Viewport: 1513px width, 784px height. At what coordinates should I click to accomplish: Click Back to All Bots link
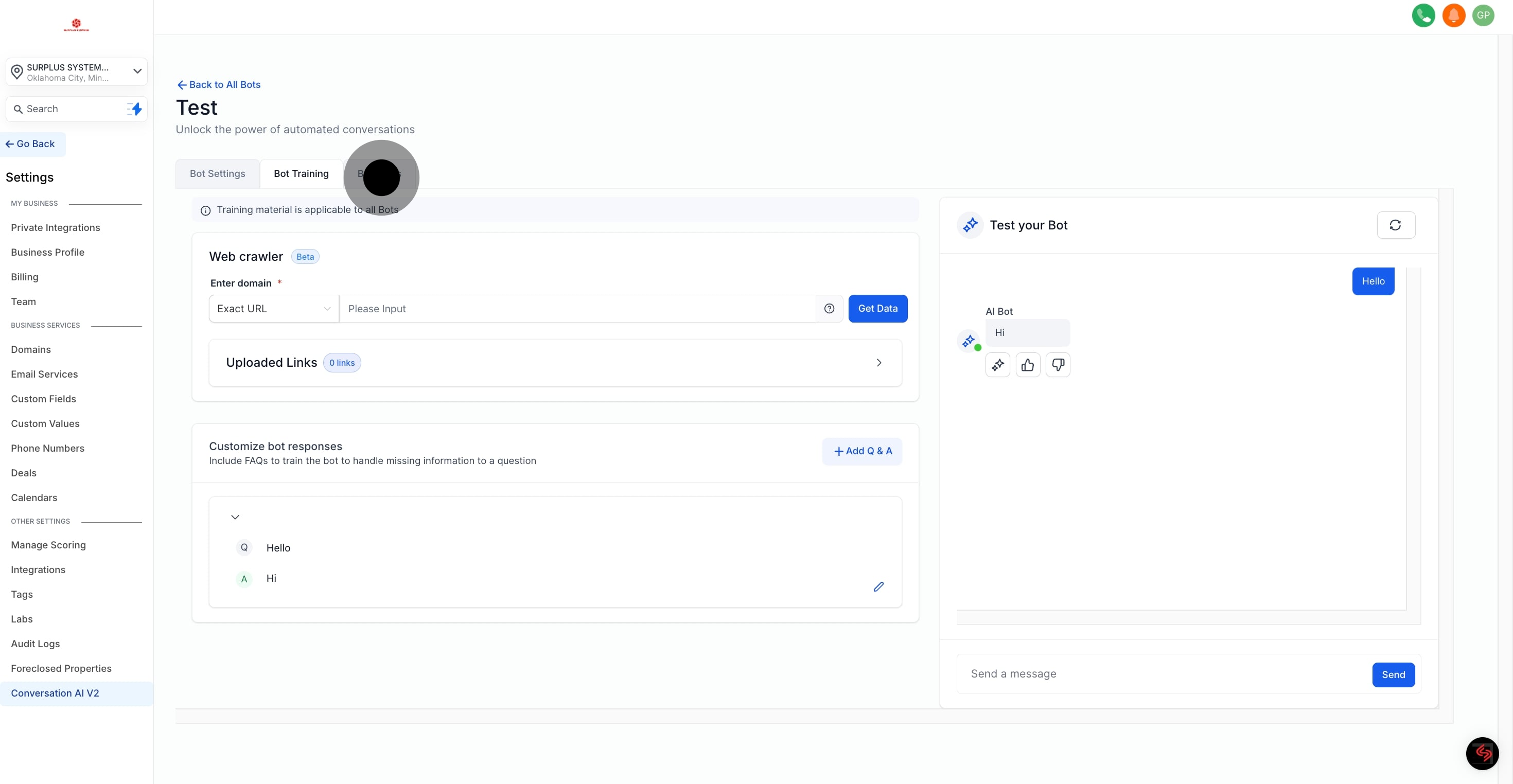219,84
